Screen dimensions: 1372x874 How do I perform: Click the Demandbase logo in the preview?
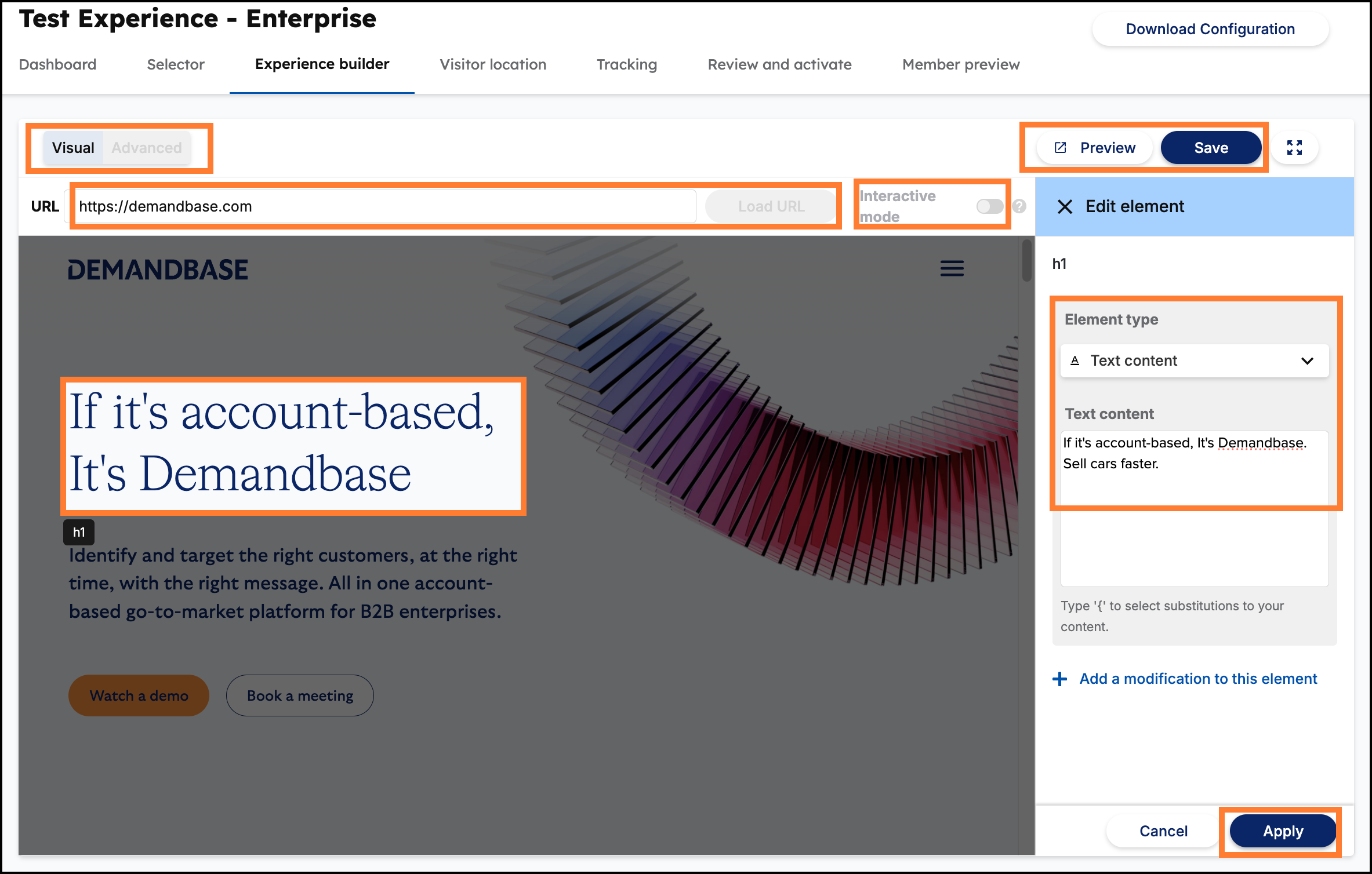point(158,268)
